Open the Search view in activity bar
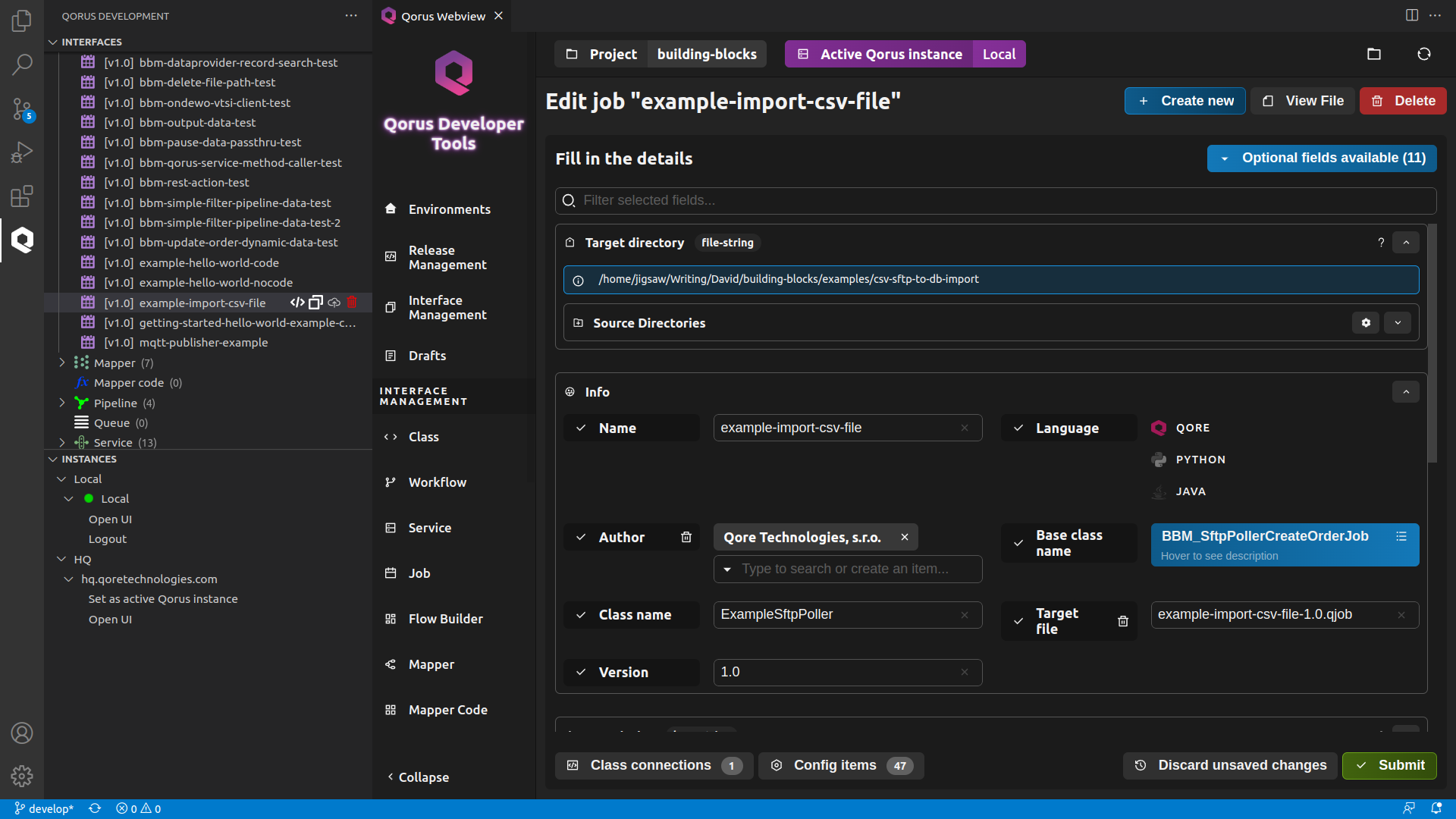Viewport: 1456px width, 819px height. pos(22,64)
